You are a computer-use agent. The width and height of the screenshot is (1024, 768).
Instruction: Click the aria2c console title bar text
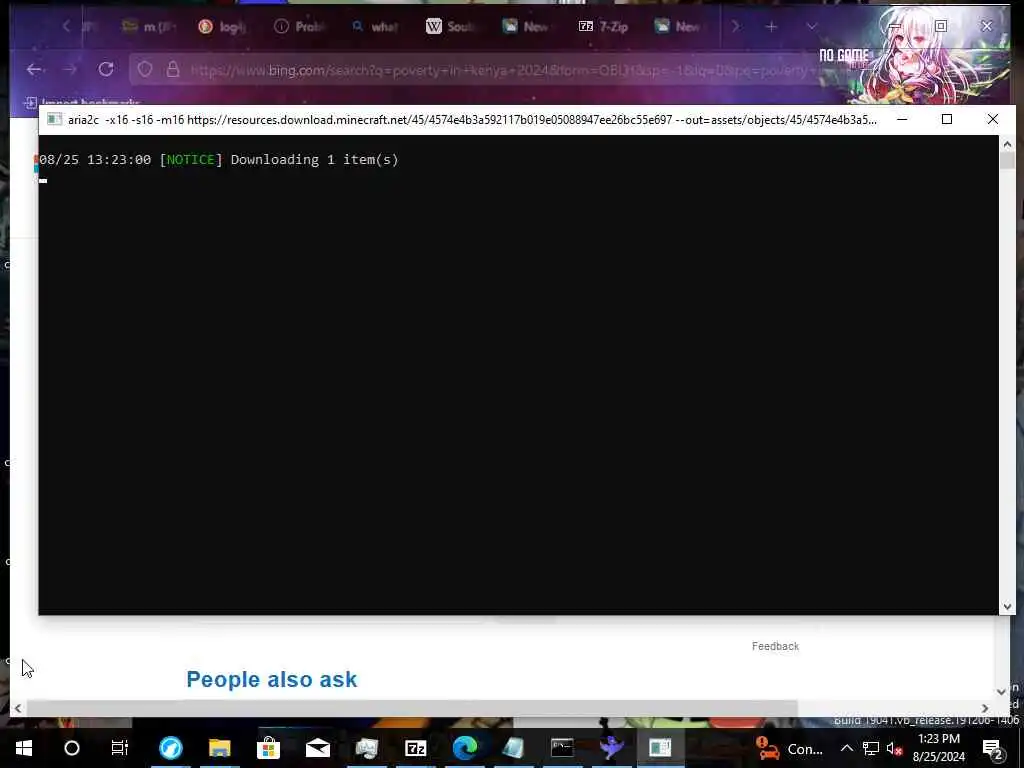coord(472,120)
